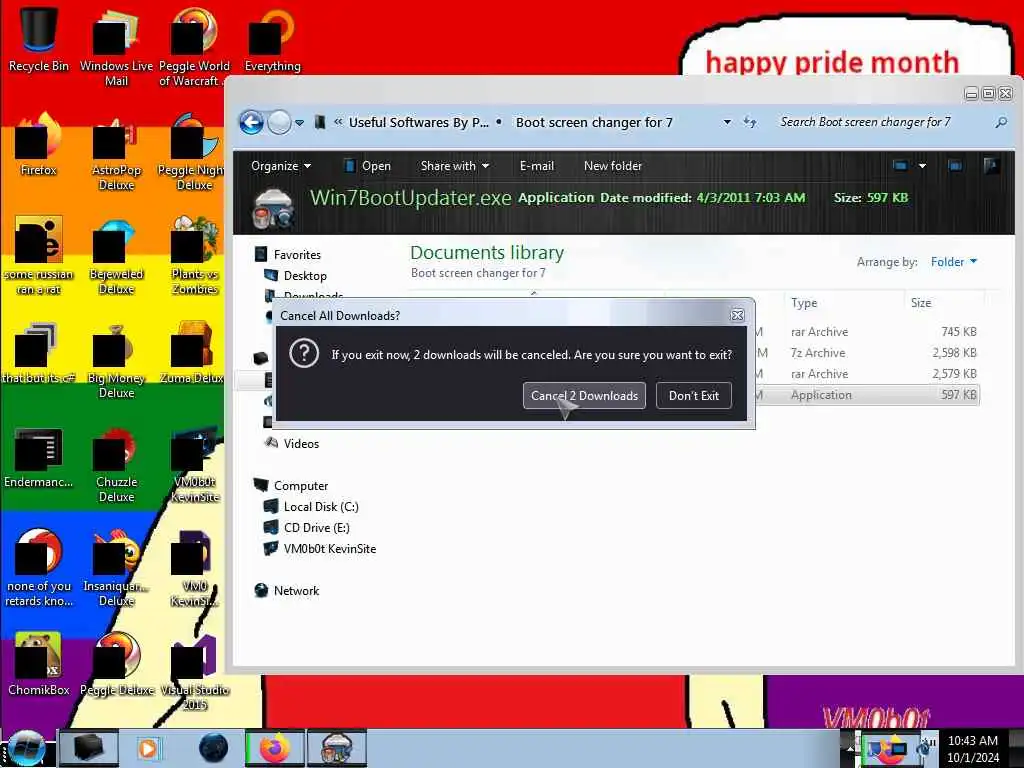Expand the Share with menu

455,166
